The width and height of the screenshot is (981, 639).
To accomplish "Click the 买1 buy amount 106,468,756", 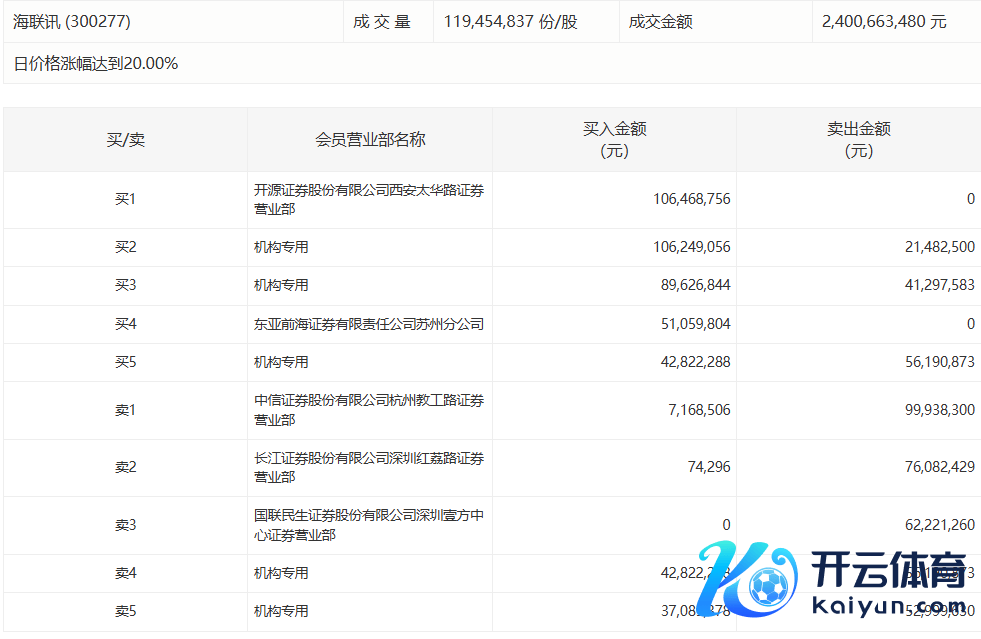I will 691,199.
